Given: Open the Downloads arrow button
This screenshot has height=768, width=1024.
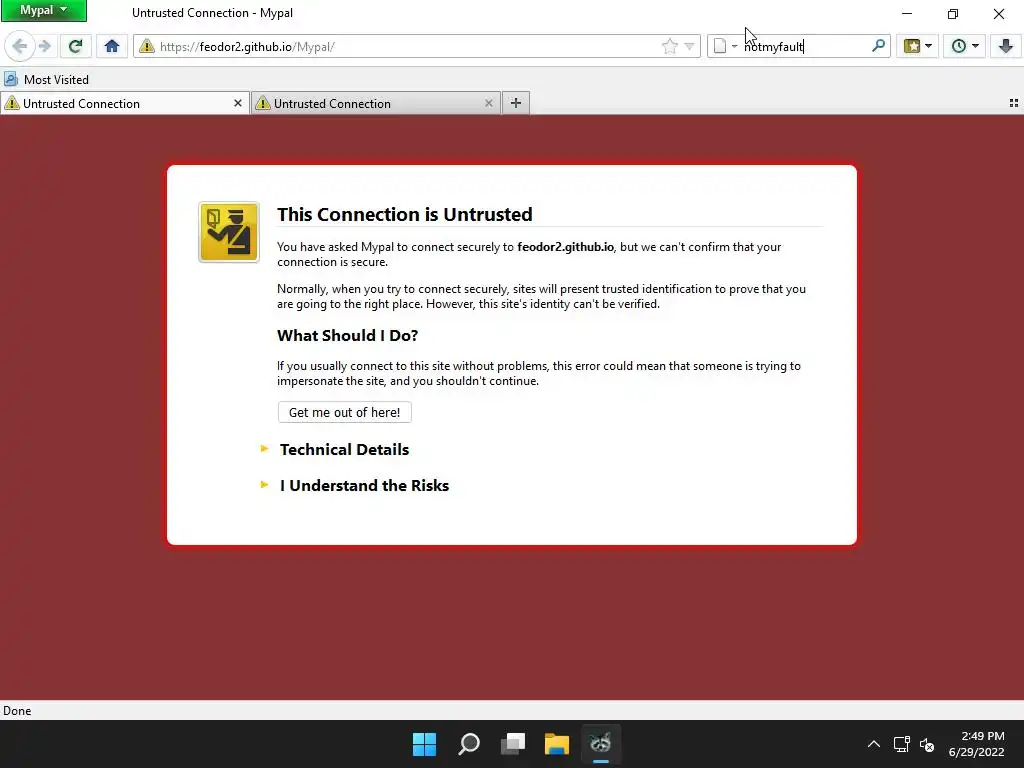Looking at the screenshot, I should pos(1006,46).
